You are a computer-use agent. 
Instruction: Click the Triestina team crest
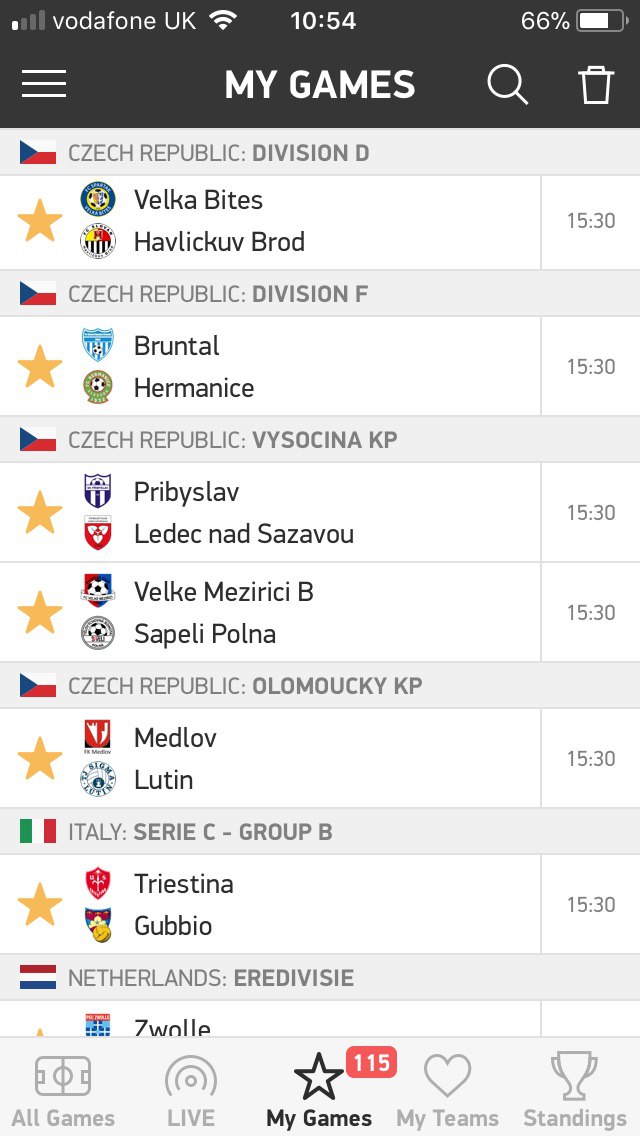tap(98, 884)
